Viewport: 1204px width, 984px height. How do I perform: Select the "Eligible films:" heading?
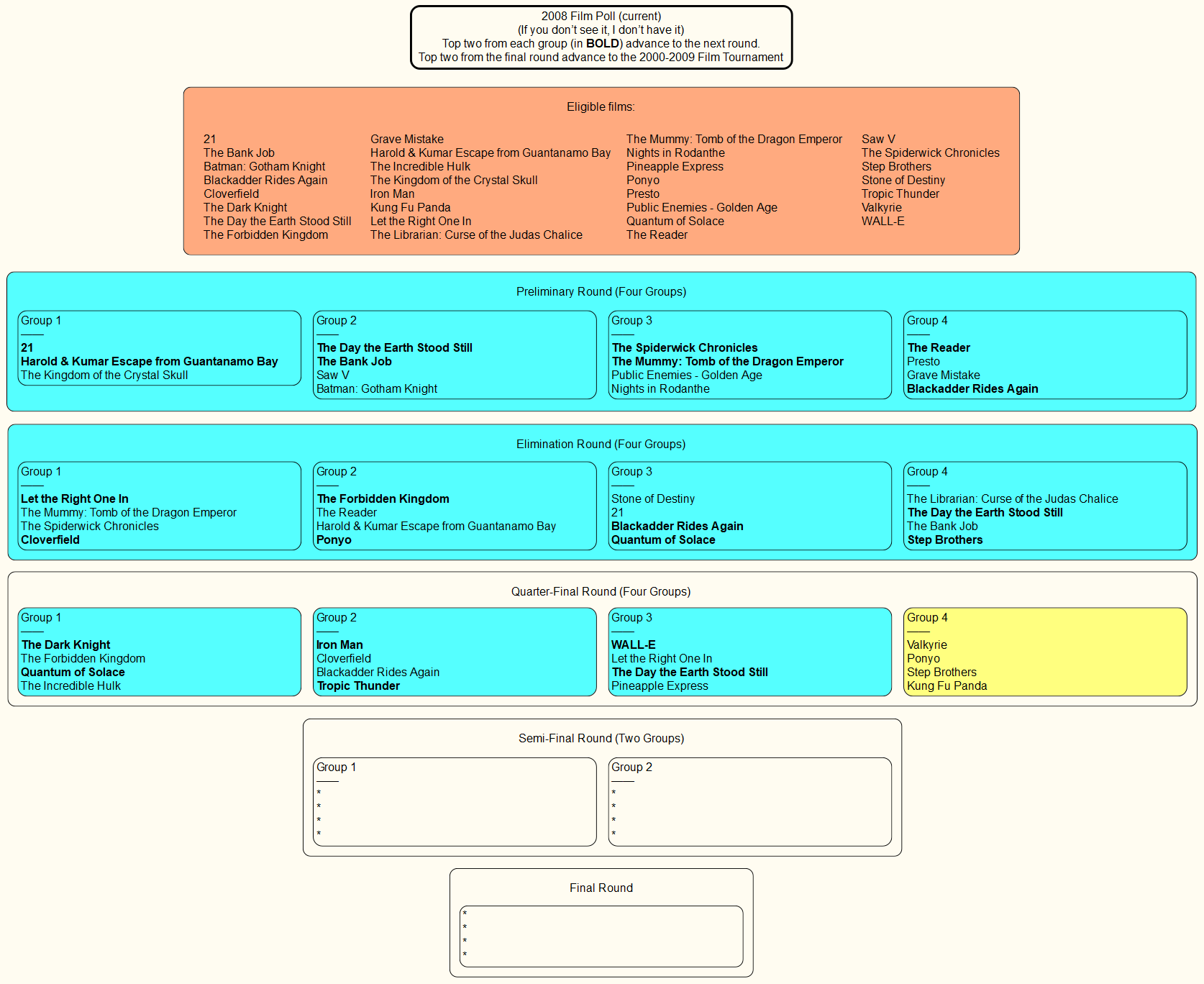pyautogui.click(x=601, y=107)
